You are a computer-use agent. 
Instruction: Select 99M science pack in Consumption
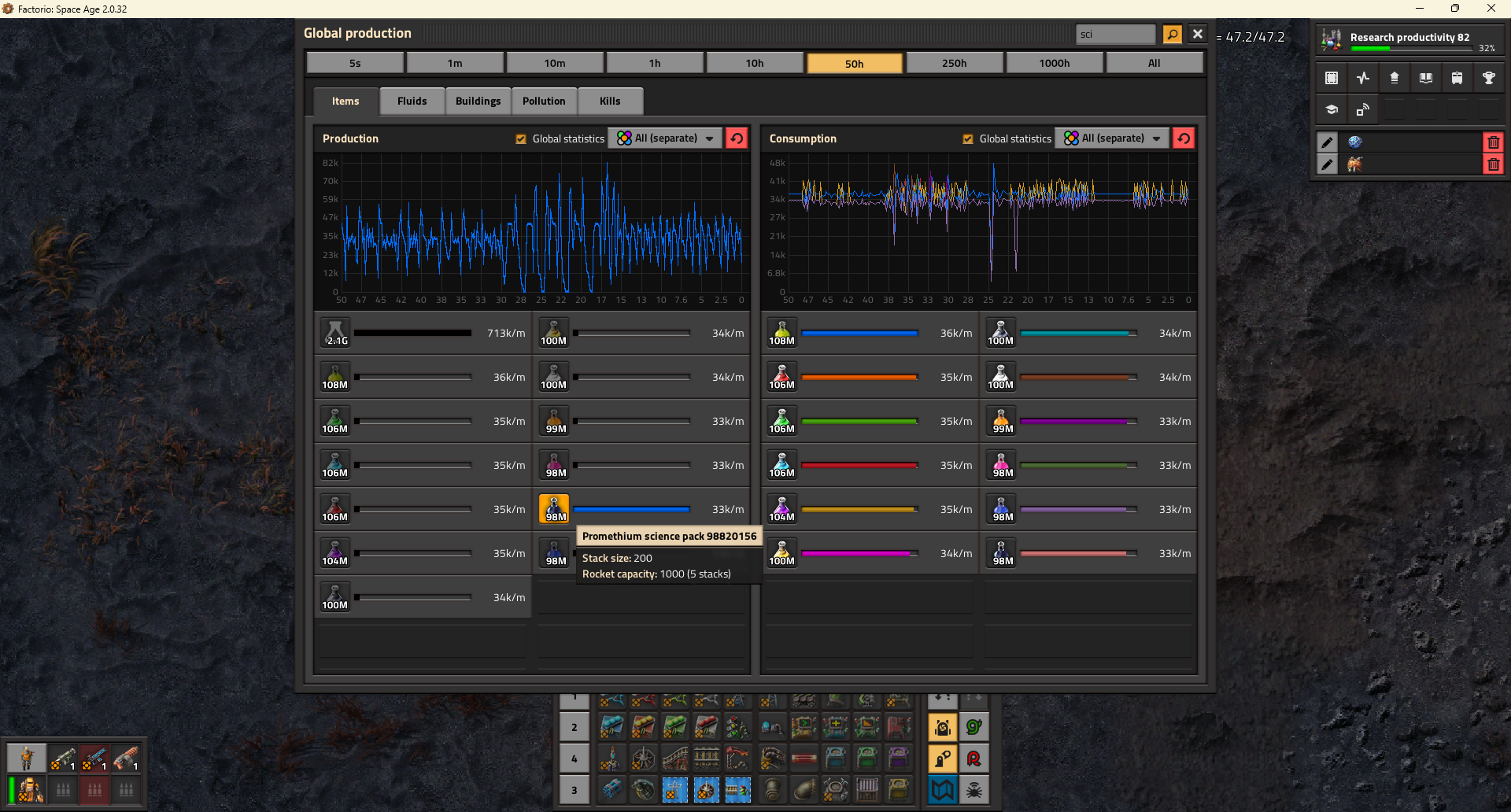point(1001,421)
